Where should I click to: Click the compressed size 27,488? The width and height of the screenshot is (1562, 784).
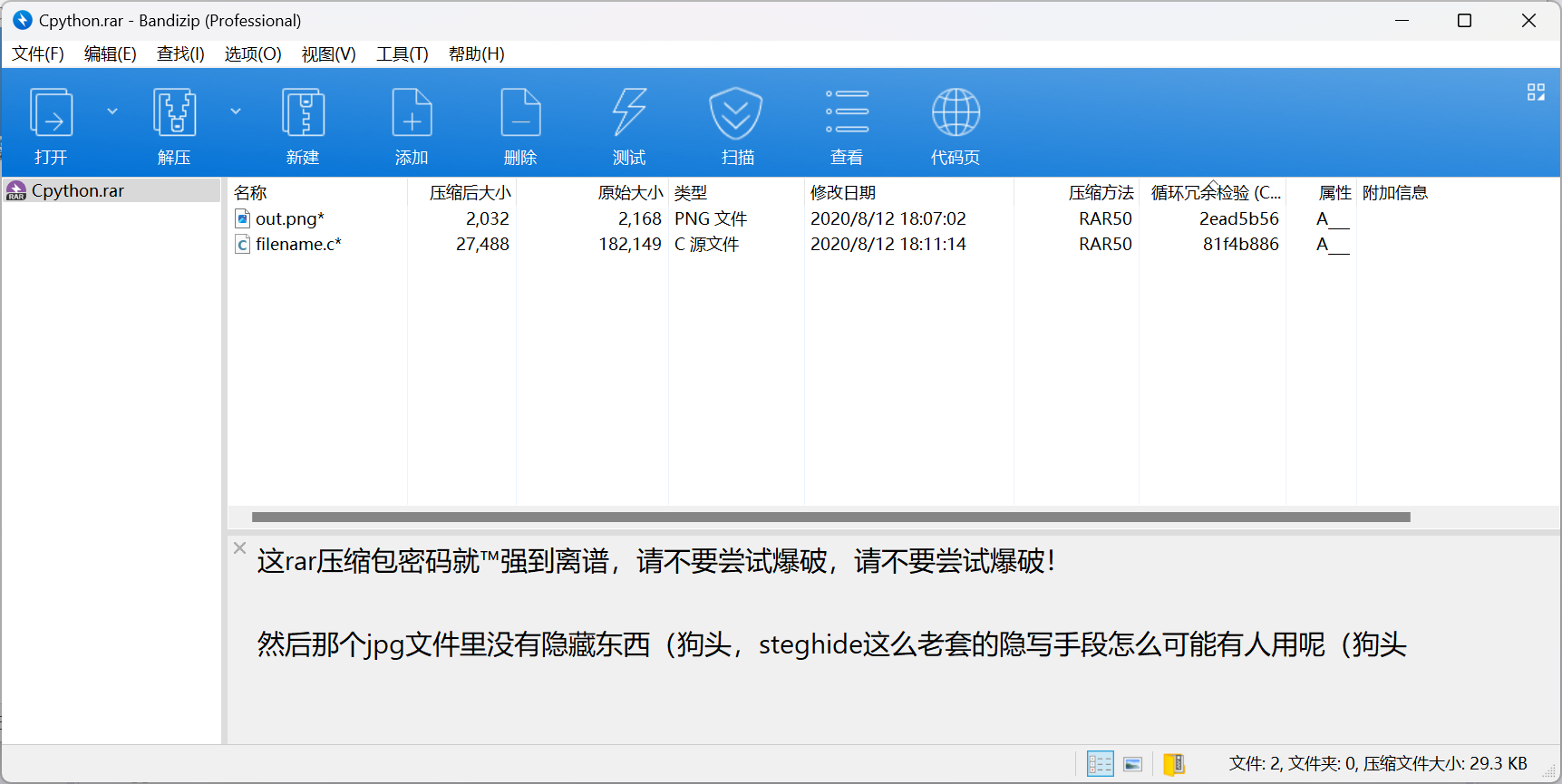pyautogui.click(x=482, y=244)
